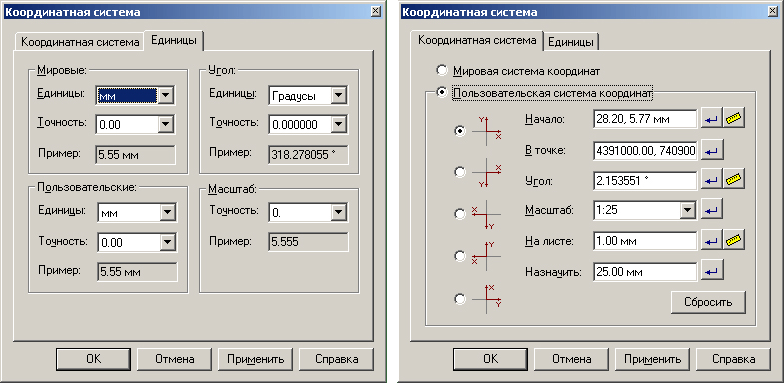
Task: Switch to the Единицы tab in right dialog
Action: [571, 42]
